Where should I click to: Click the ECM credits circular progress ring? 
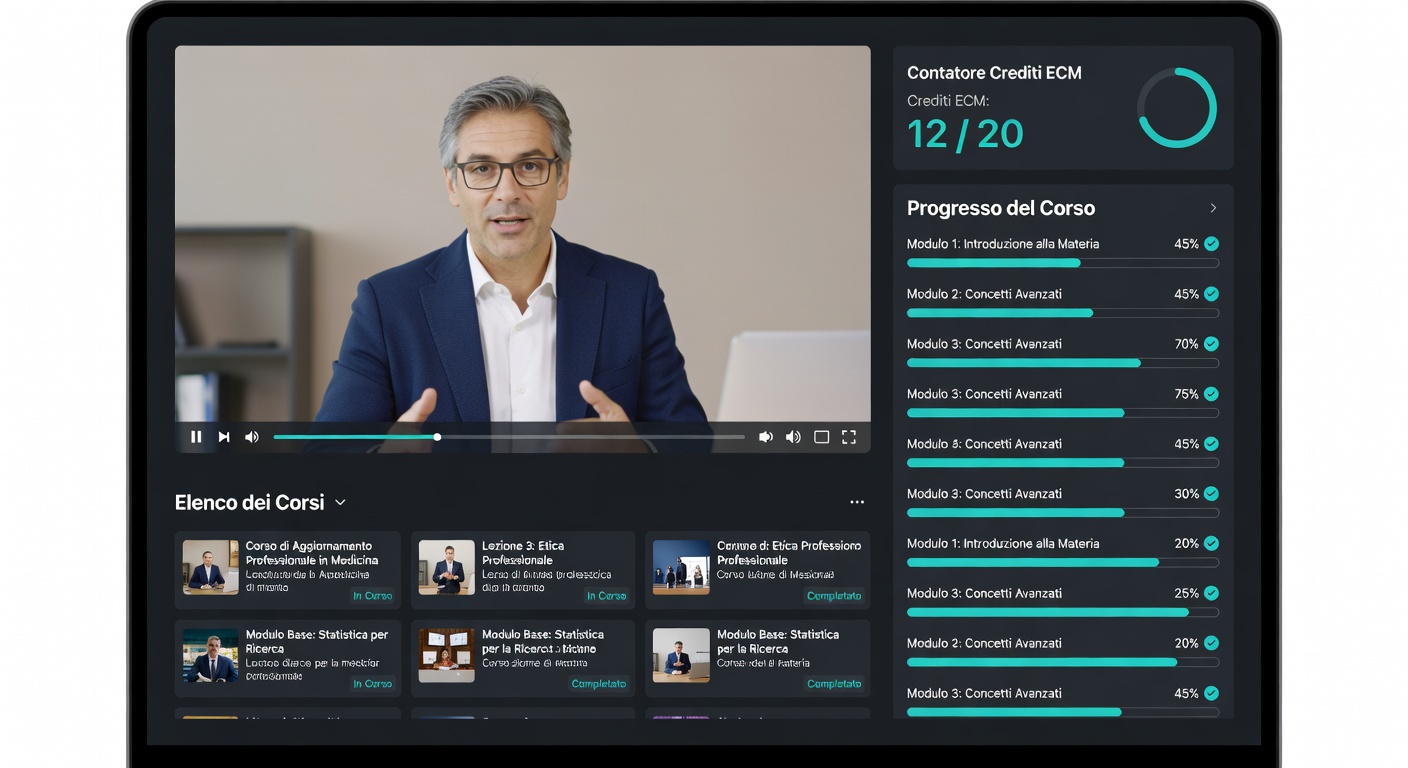(1177, 108)
